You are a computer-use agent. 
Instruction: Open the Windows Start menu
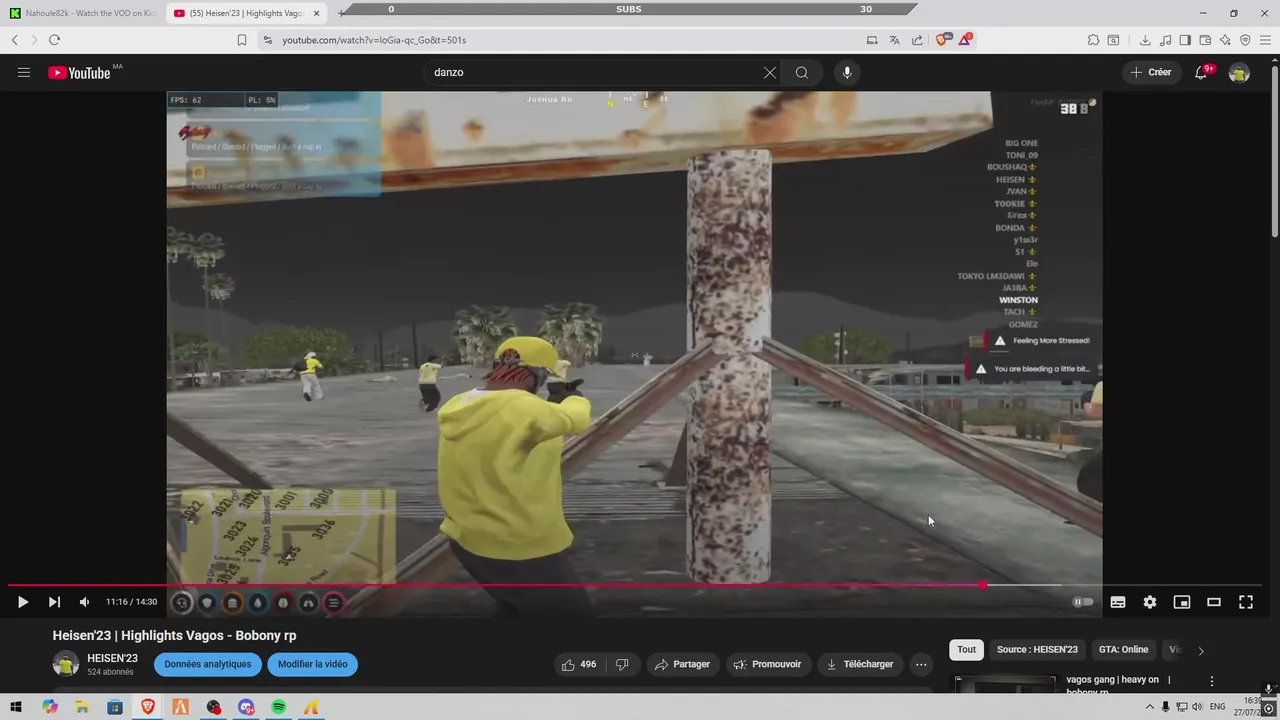[x=16, y=707]
